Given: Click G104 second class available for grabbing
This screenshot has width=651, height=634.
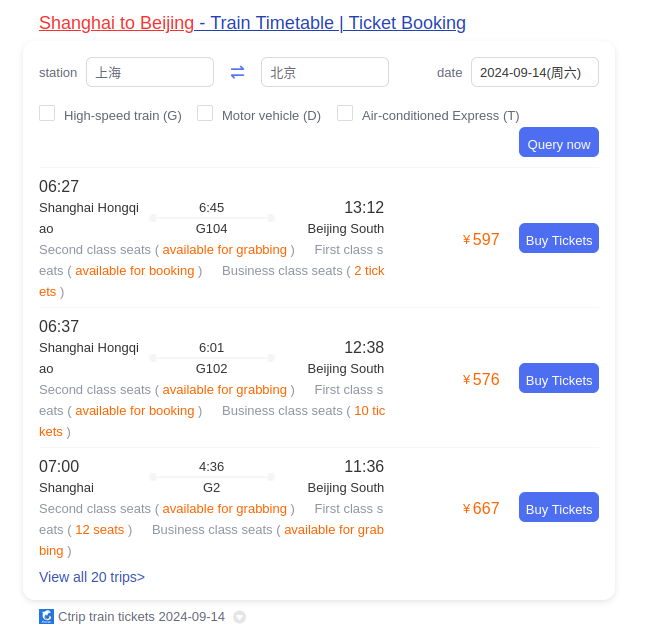Looking at the screenshot, I should pyautogui.click(x=224, y=249).
